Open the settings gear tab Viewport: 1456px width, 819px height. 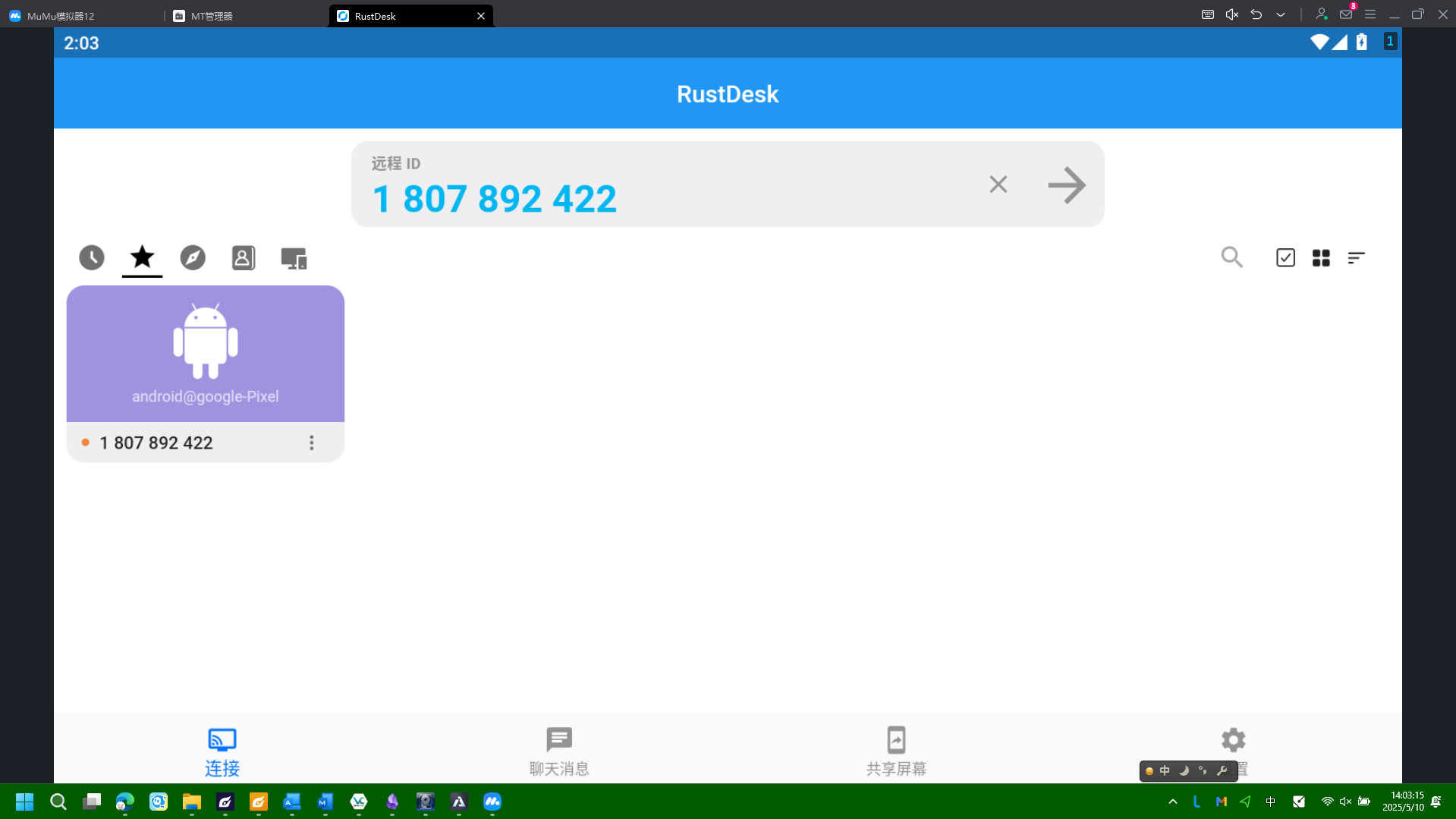pyautogui.click(x=1233, y=740)
